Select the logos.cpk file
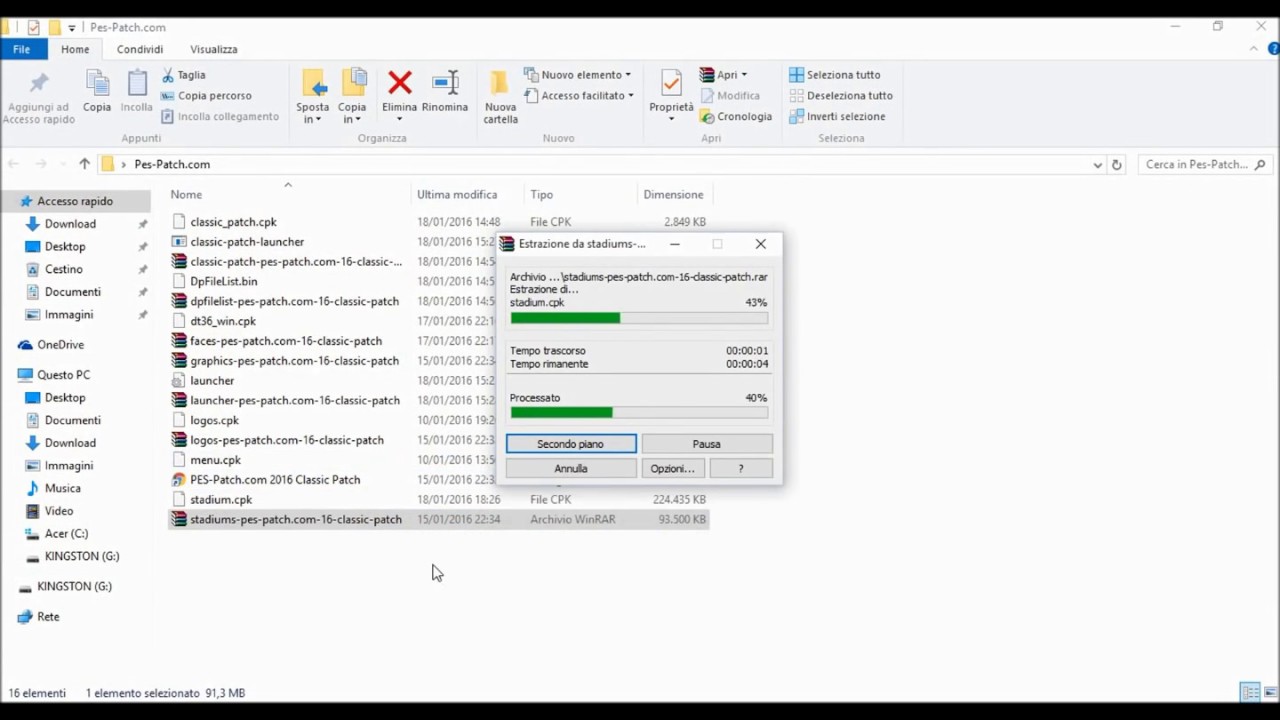 tap(215, 421)
